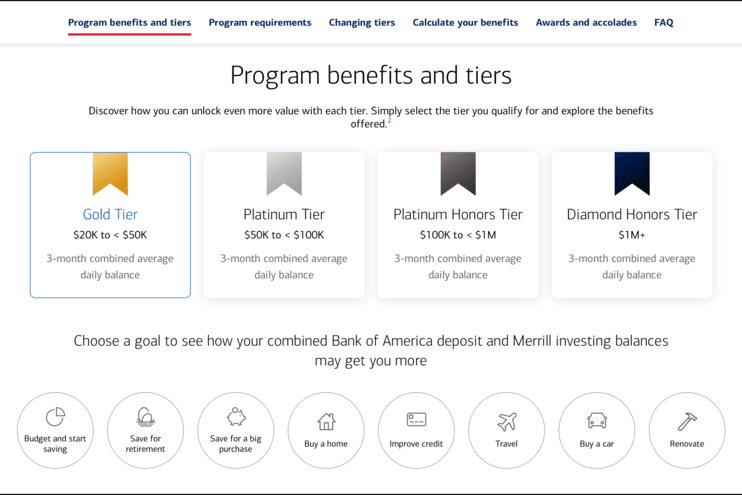Screen dimensions: 742x495
Task: Select the Platinum Tier card
Action: (x=284, y=225)
